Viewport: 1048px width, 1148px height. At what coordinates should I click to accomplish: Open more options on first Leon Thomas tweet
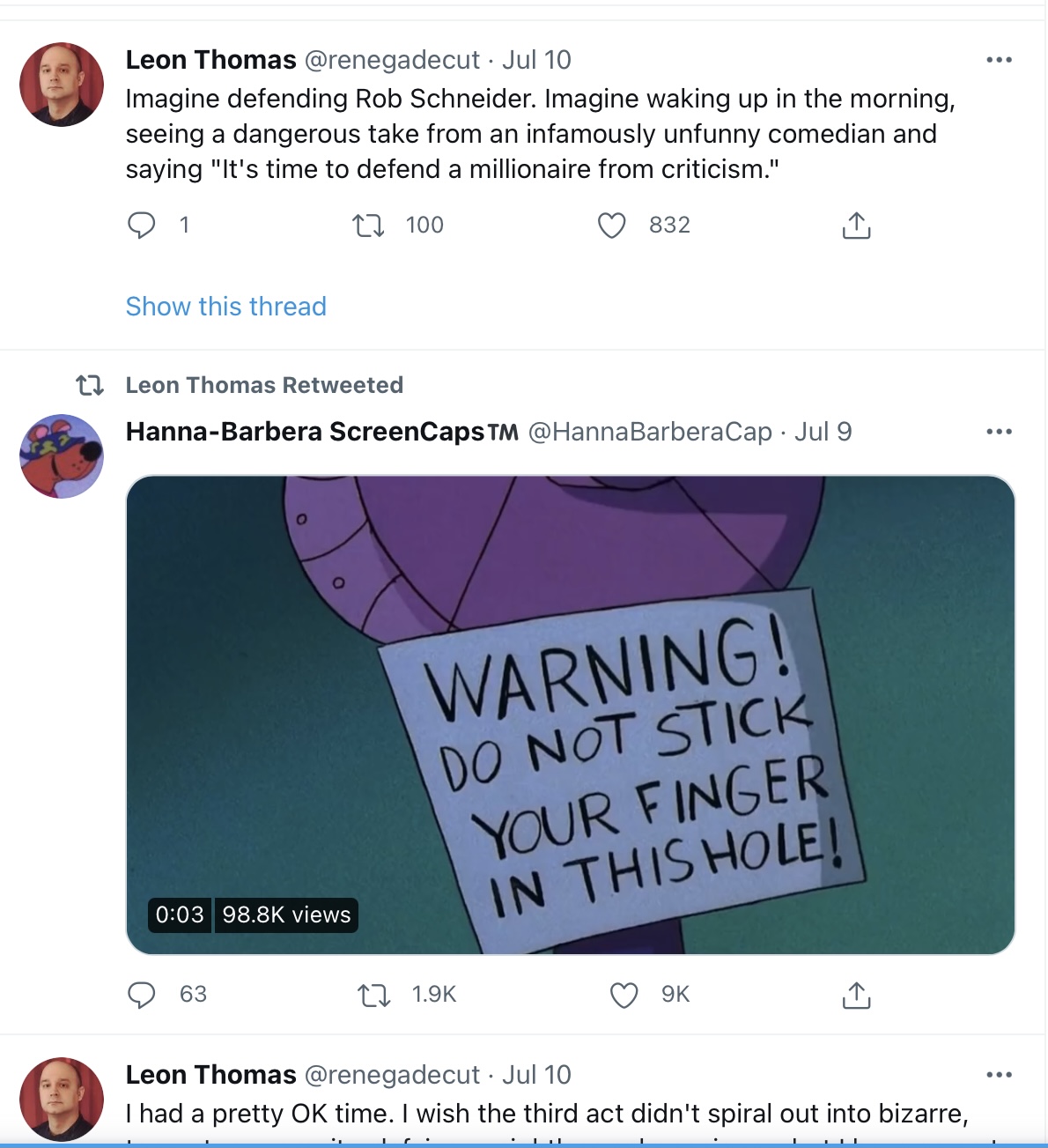[999, 60]
